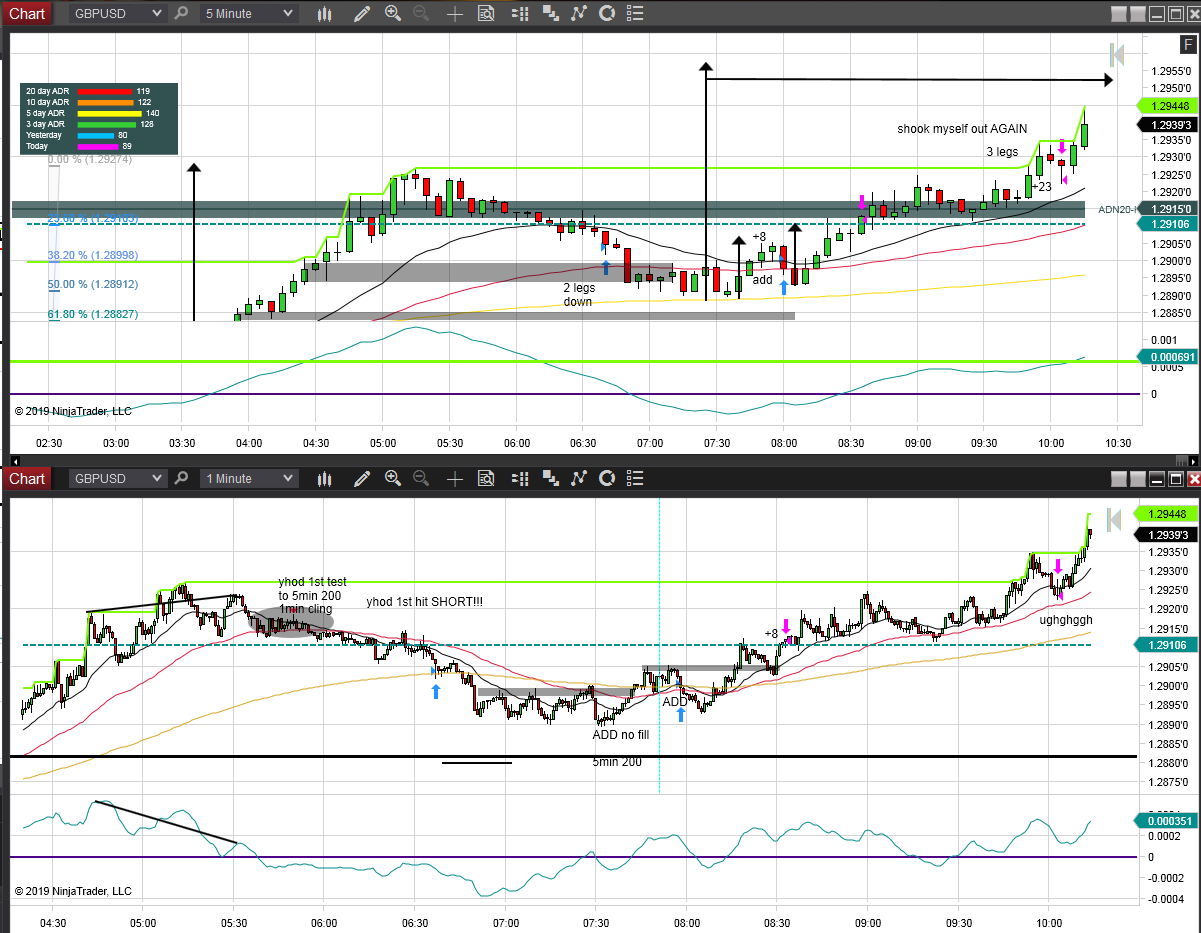This screenshot has width=1201, height=933.
Task: Open drawing tools pencil in 5 Minute chart
Action: click(361, 13)
